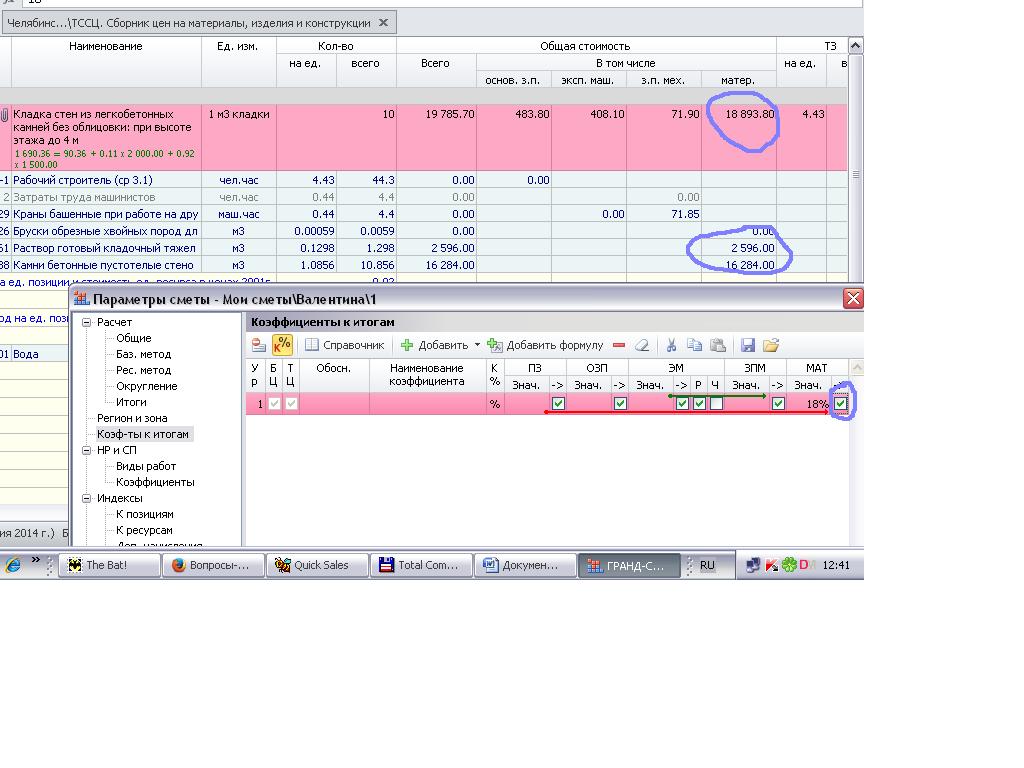The image size is (1024, 768).
Task: Select Регион и зона in tree
Action: [x=132, y=418]
